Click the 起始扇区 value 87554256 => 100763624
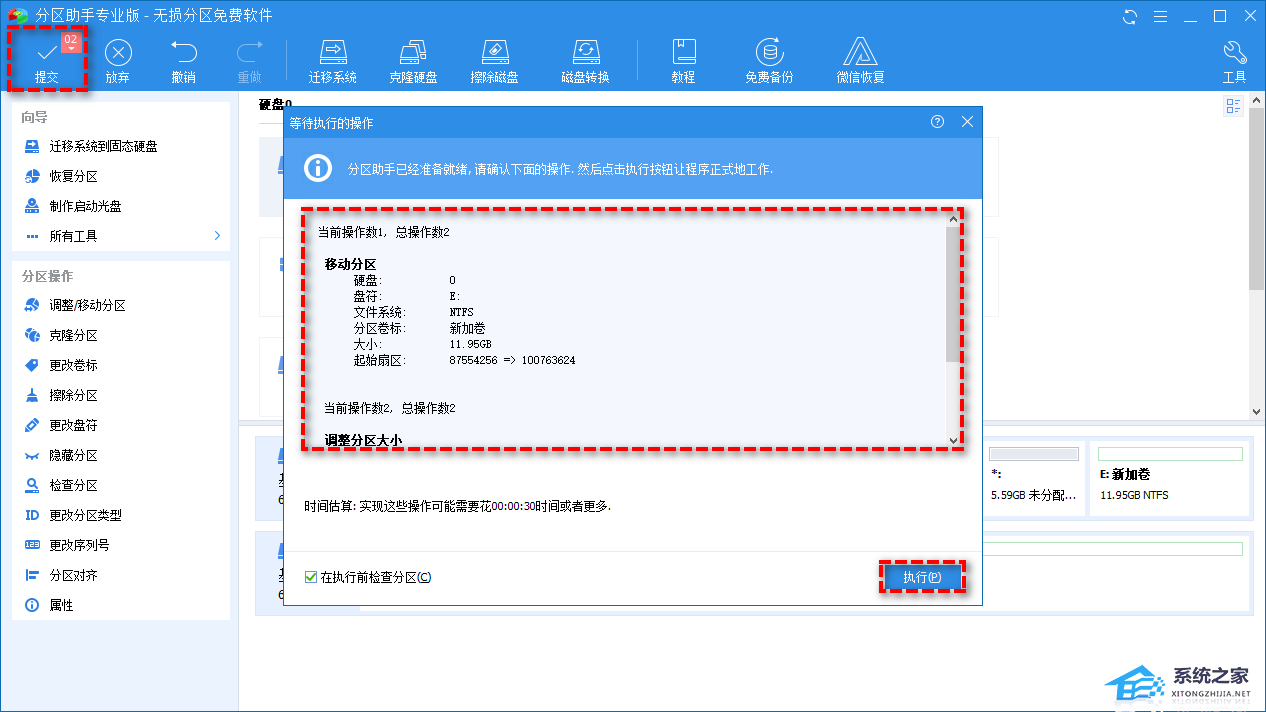This screenshot has height=712, width=1266. point(512,360)
